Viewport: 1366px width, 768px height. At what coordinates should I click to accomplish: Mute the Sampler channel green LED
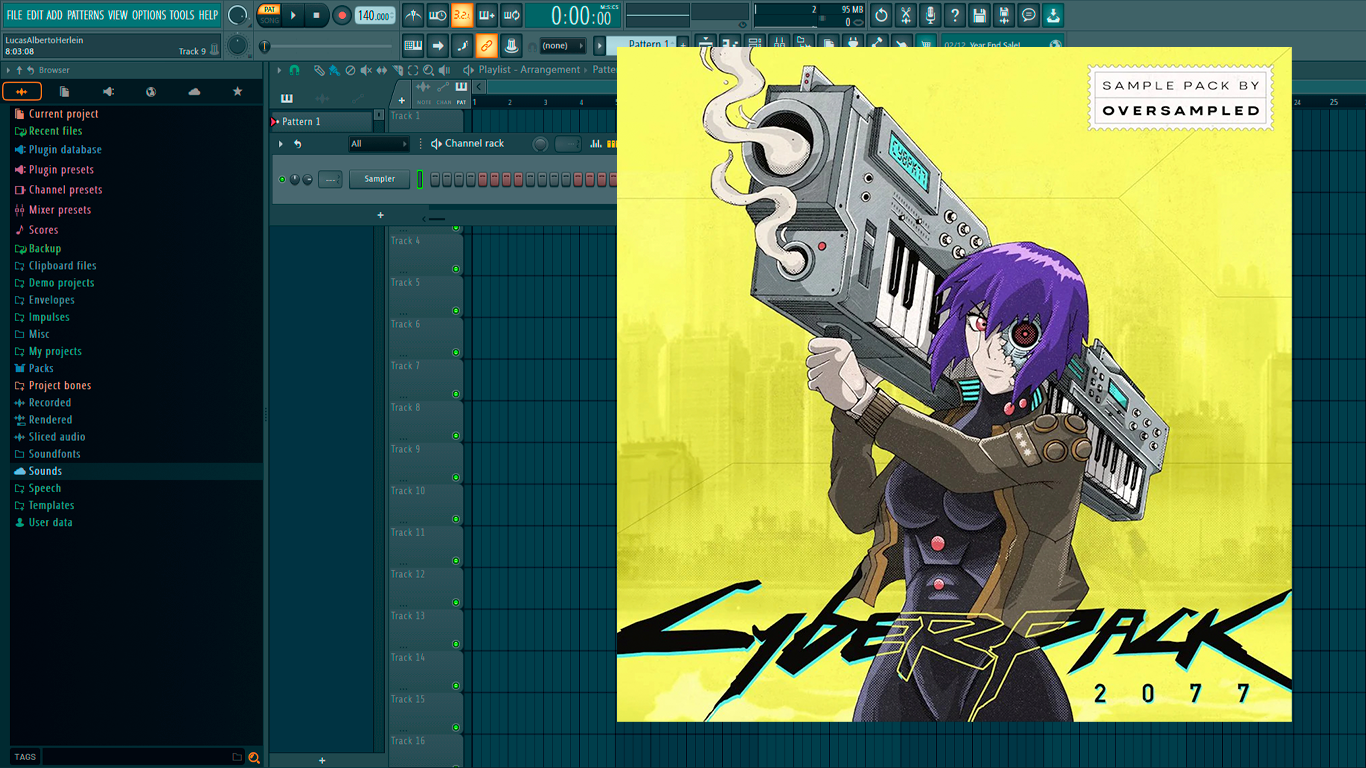tap(282, 179)
